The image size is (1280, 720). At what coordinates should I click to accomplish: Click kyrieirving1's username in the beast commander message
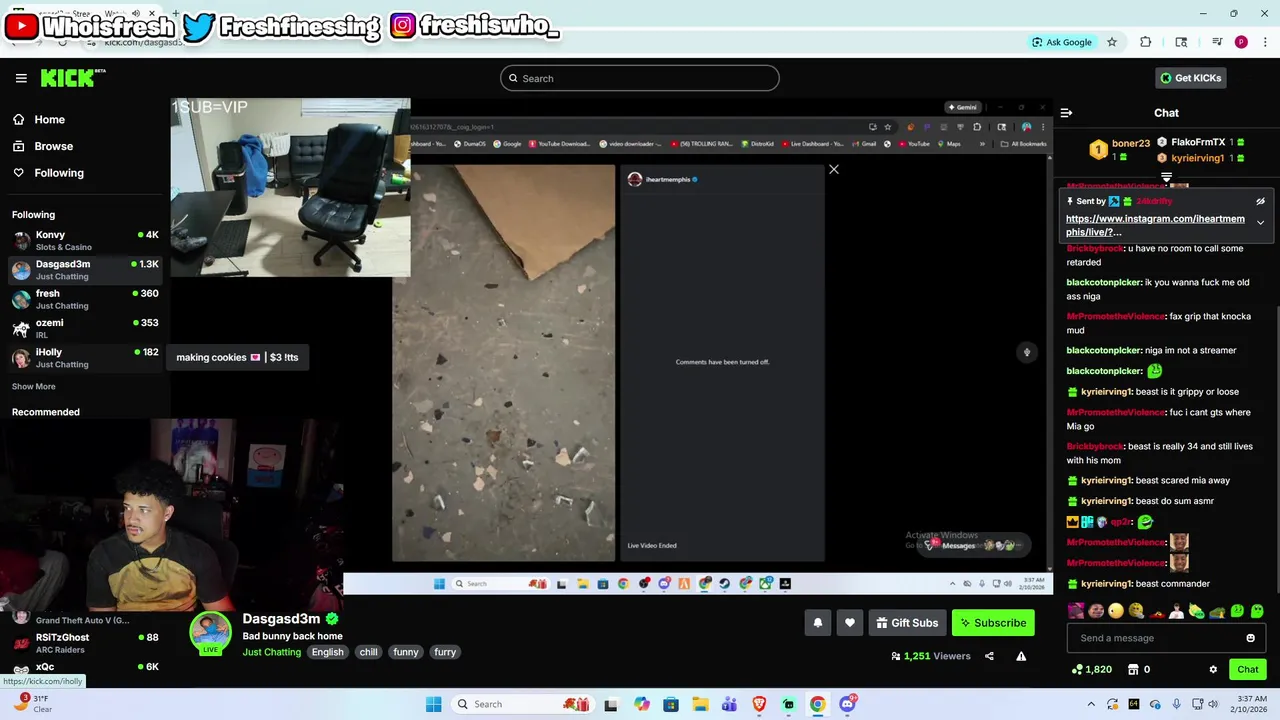click(x=1107, y=584)
